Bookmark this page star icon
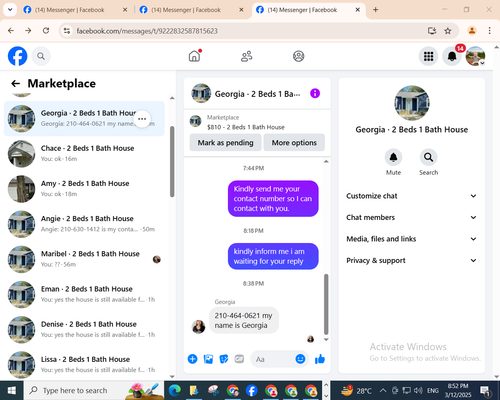The width and height of the screenshot is (500, 400). tap(448, 31)
